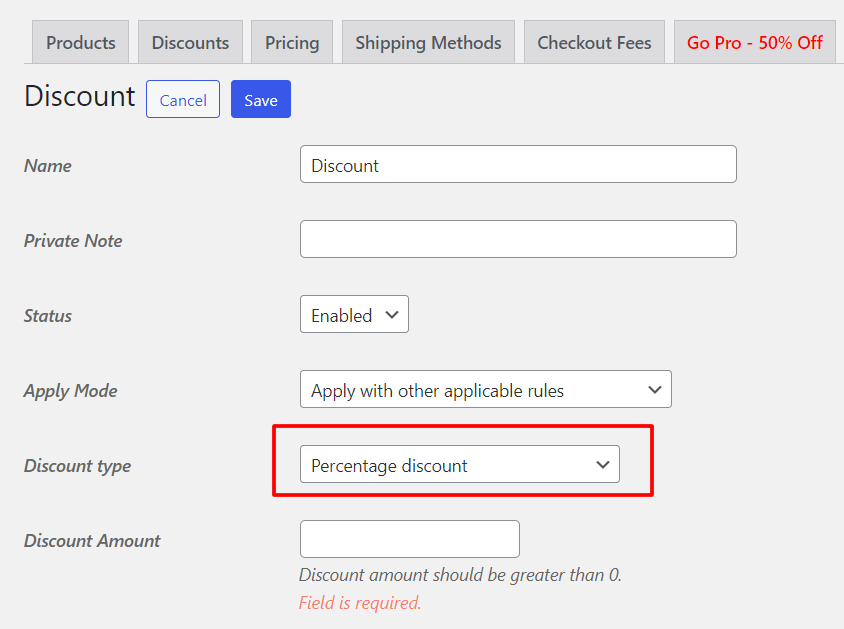Click the 'Field is required.' error text
Image resolution: width=844 pixels, height=629 pixels.
pyautogui.click(x=360, y=603)
